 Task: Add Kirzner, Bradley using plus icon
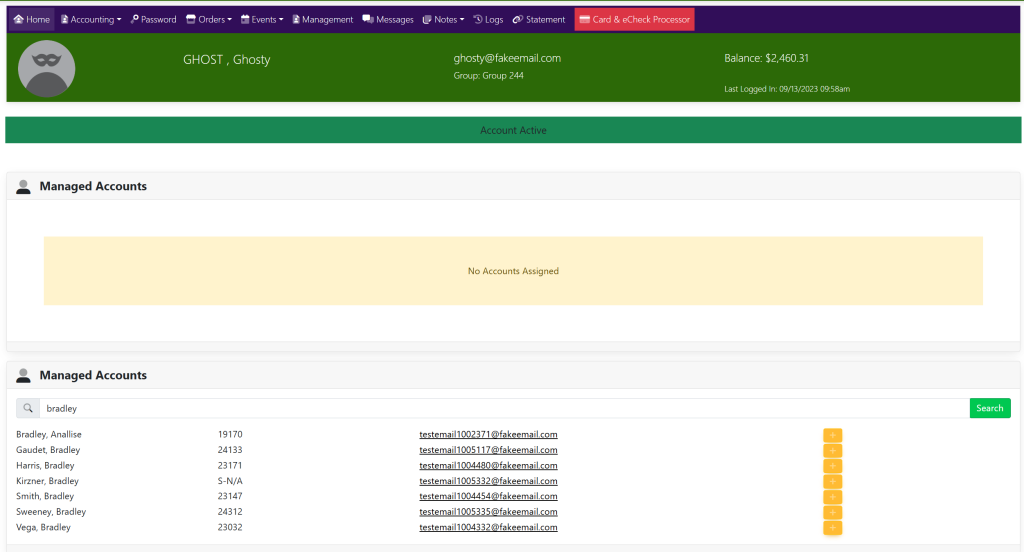coord(832,481)
